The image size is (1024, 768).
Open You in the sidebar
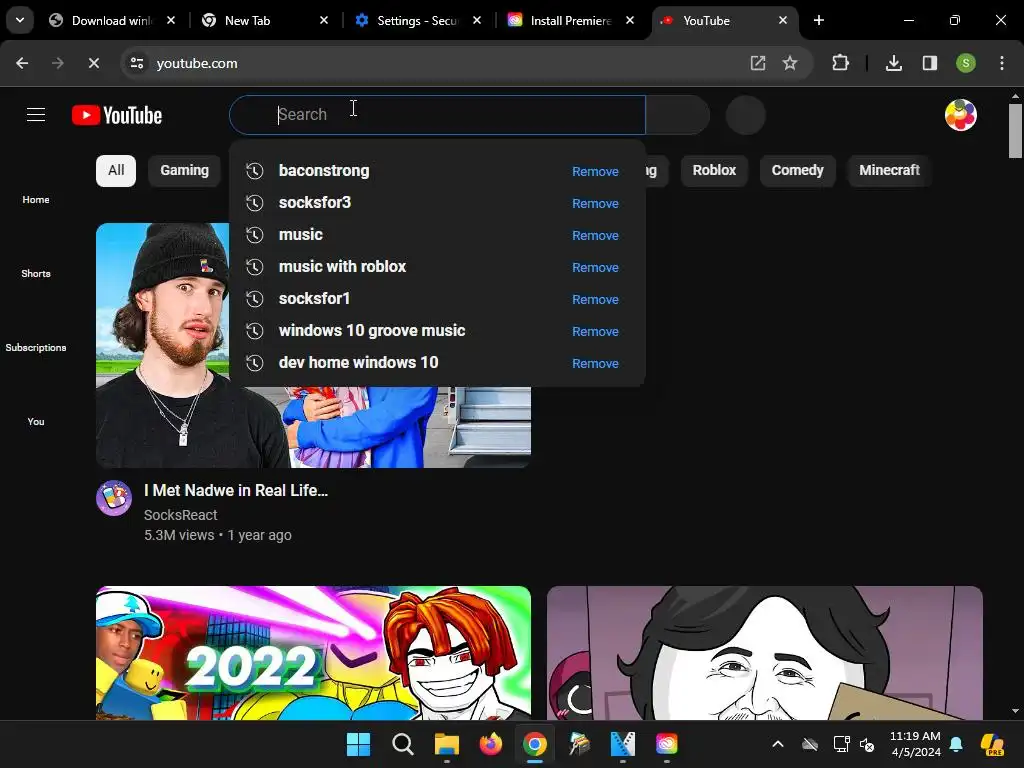coord(36,421)
